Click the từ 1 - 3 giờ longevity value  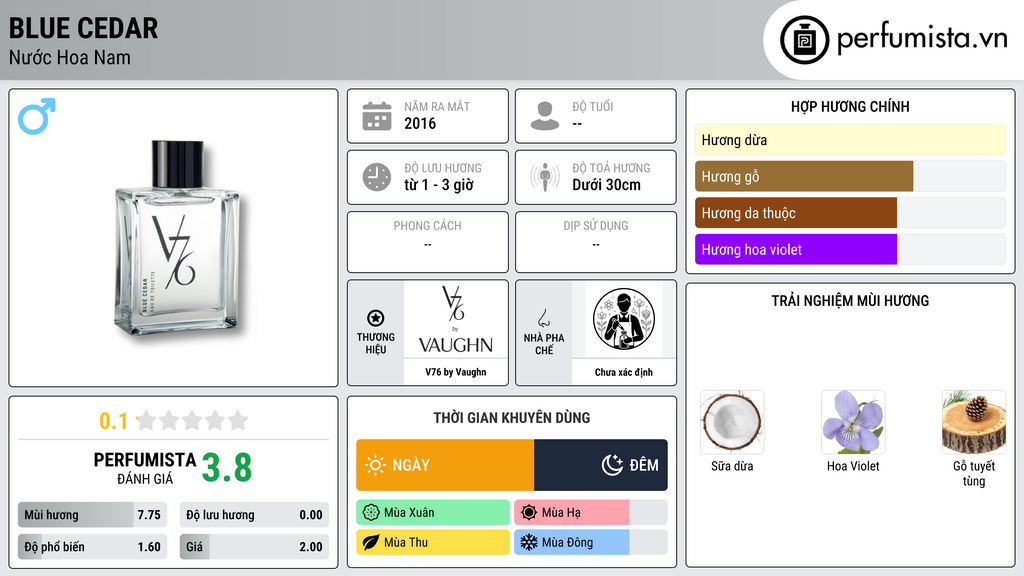(439, 185)
